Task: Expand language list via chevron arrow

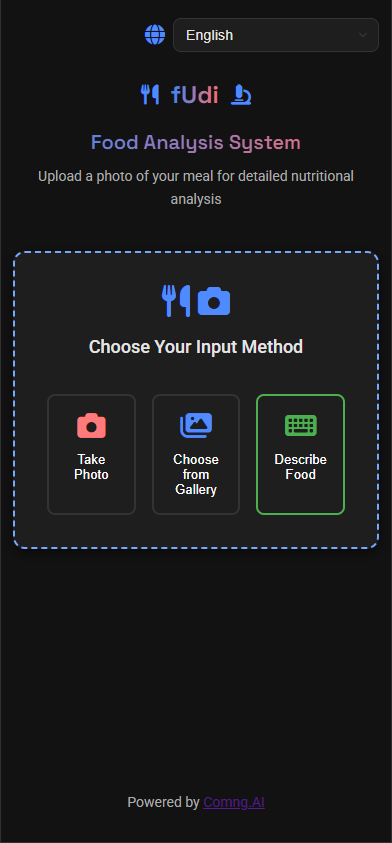Action: tap(363, 35)
